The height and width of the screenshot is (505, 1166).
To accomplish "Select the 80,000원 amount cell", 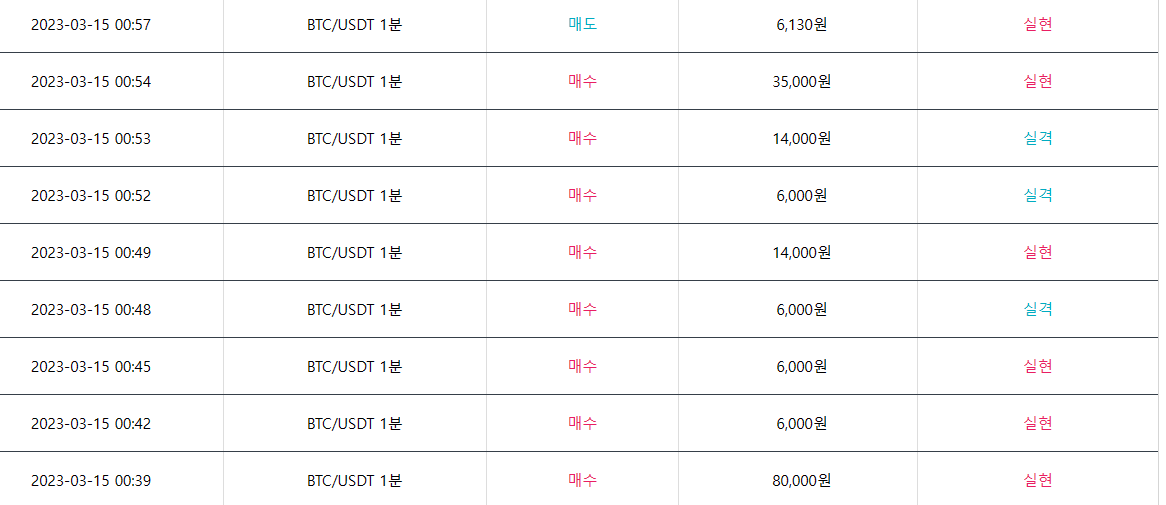I will pyautogui.click(x=801, y=481).
